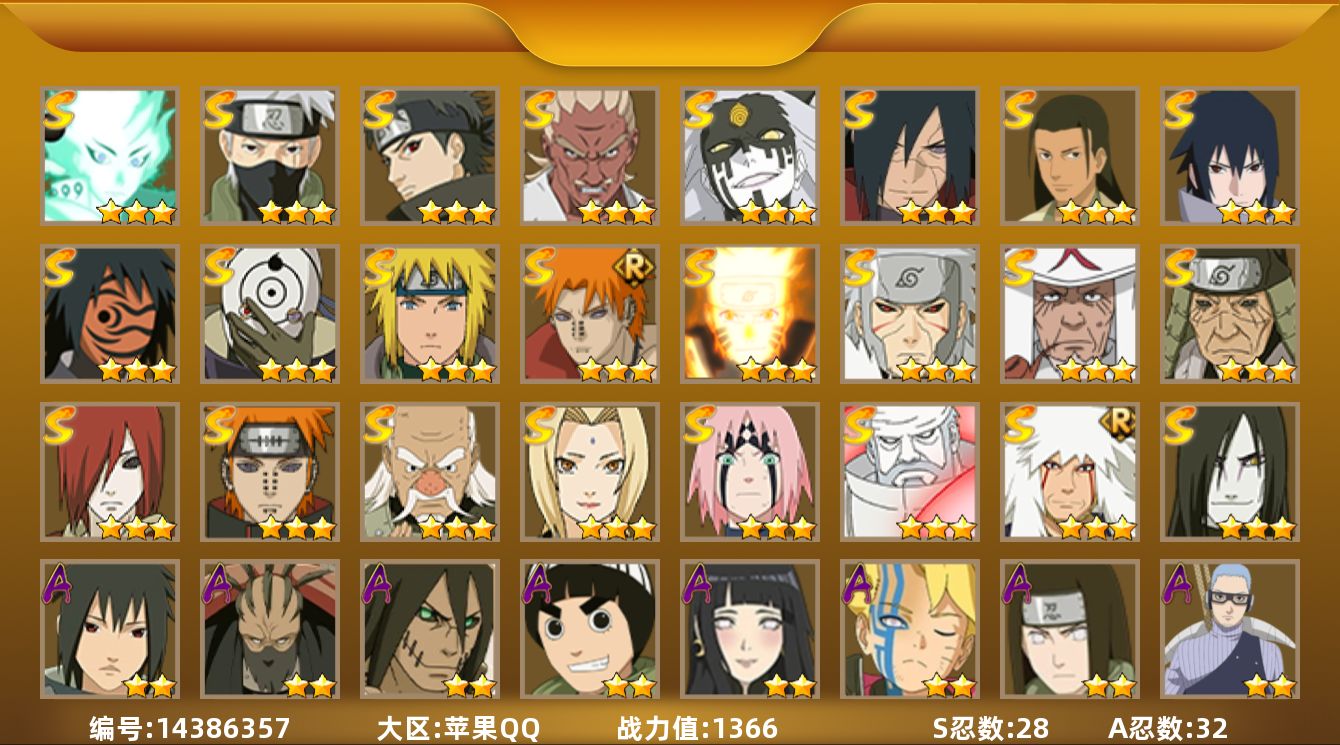Select the red-haired Nagato portrait

(x=110, y=472)
